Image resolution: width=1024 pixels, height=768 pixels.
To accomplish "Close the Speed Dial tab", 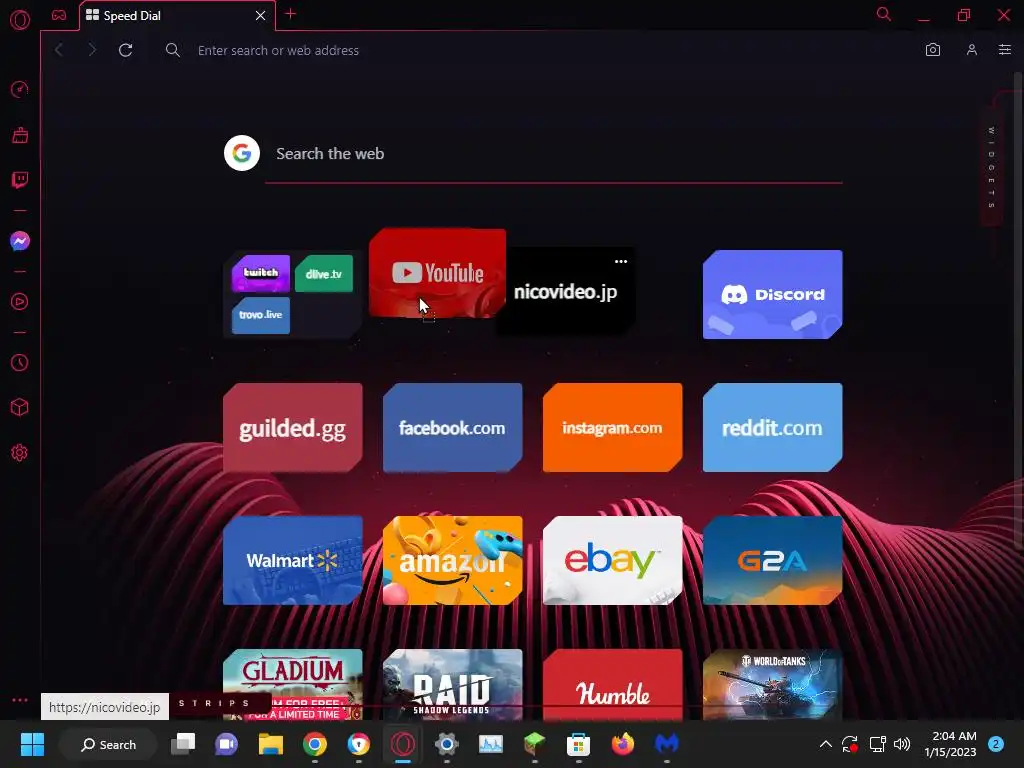I will (x=261, y=15).
